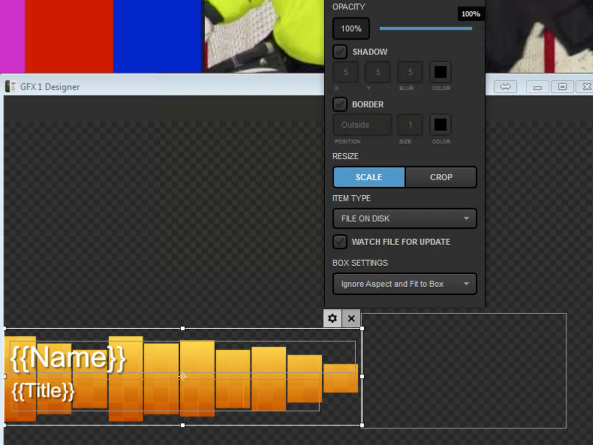
Task: Restore the GFX Designer window size
Action: point(562,87)
